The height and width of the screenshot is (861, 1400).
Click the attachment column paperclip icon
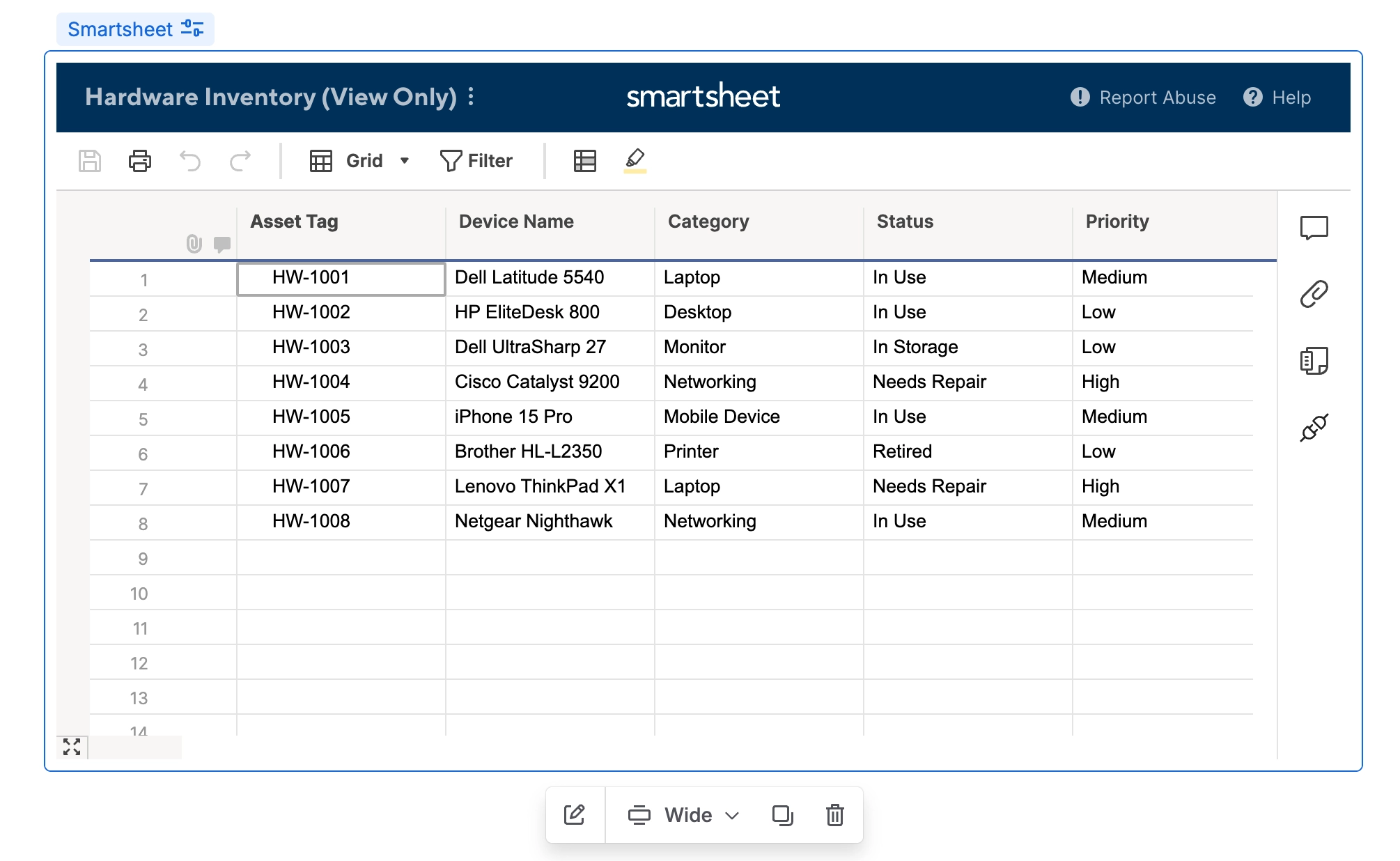(194, 244)
